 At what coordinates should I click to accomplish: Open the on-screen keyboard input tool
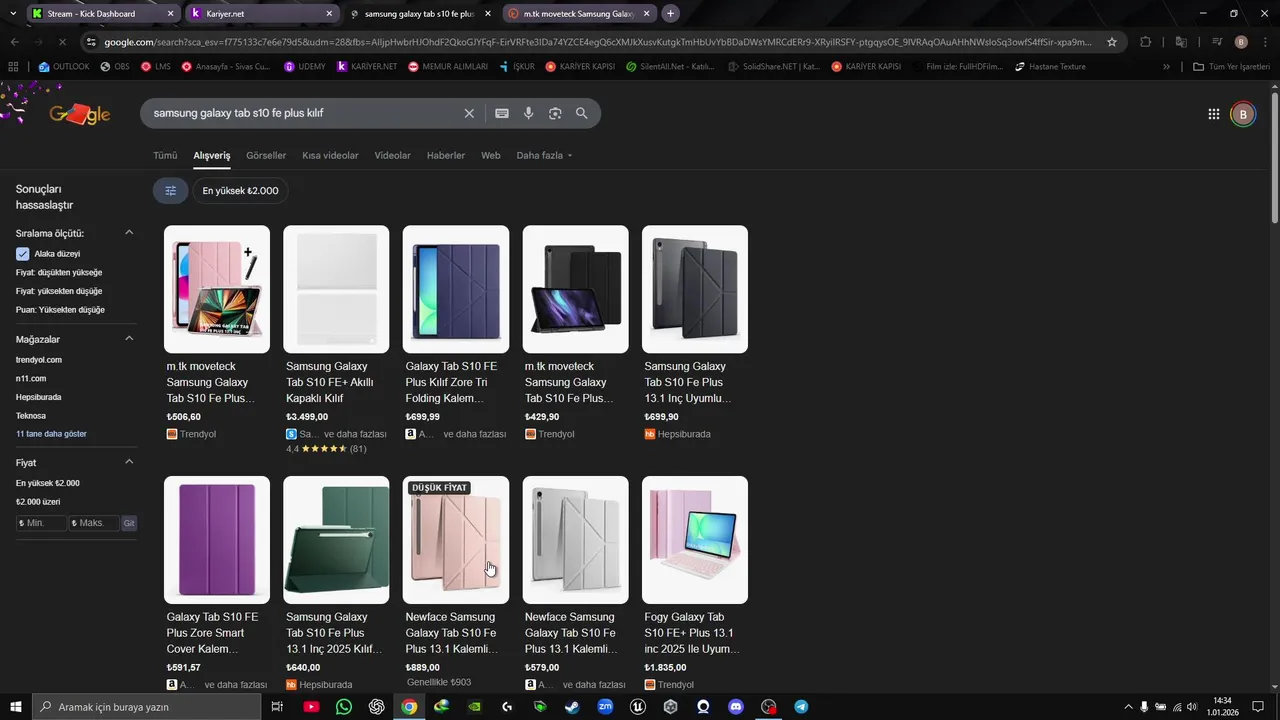pos(502,113)
